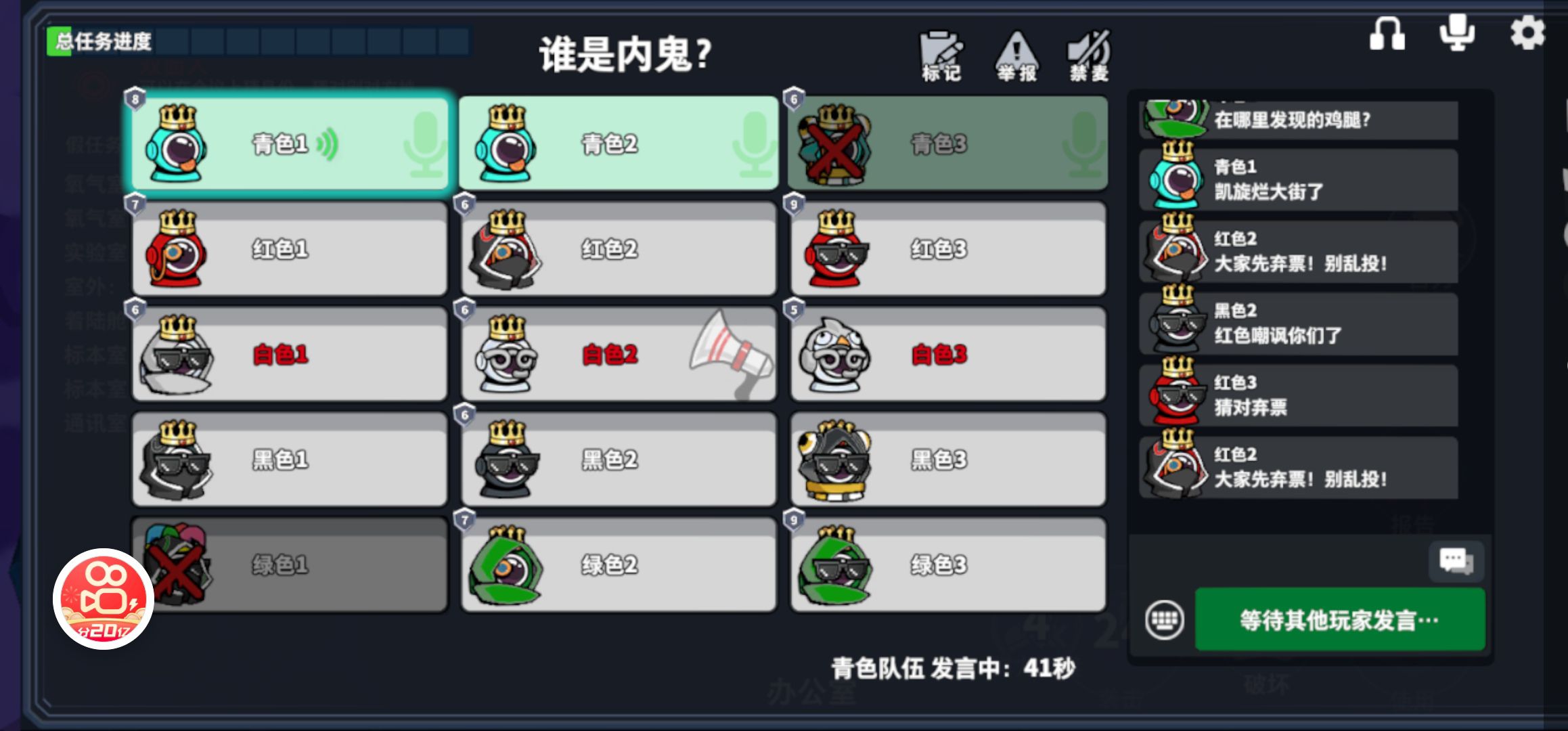Image resolution: width=1568 pixels, height=731 pixels.
Task: Choose player card 黑色2
Action: pyautogui.click(x=619, y=460)
